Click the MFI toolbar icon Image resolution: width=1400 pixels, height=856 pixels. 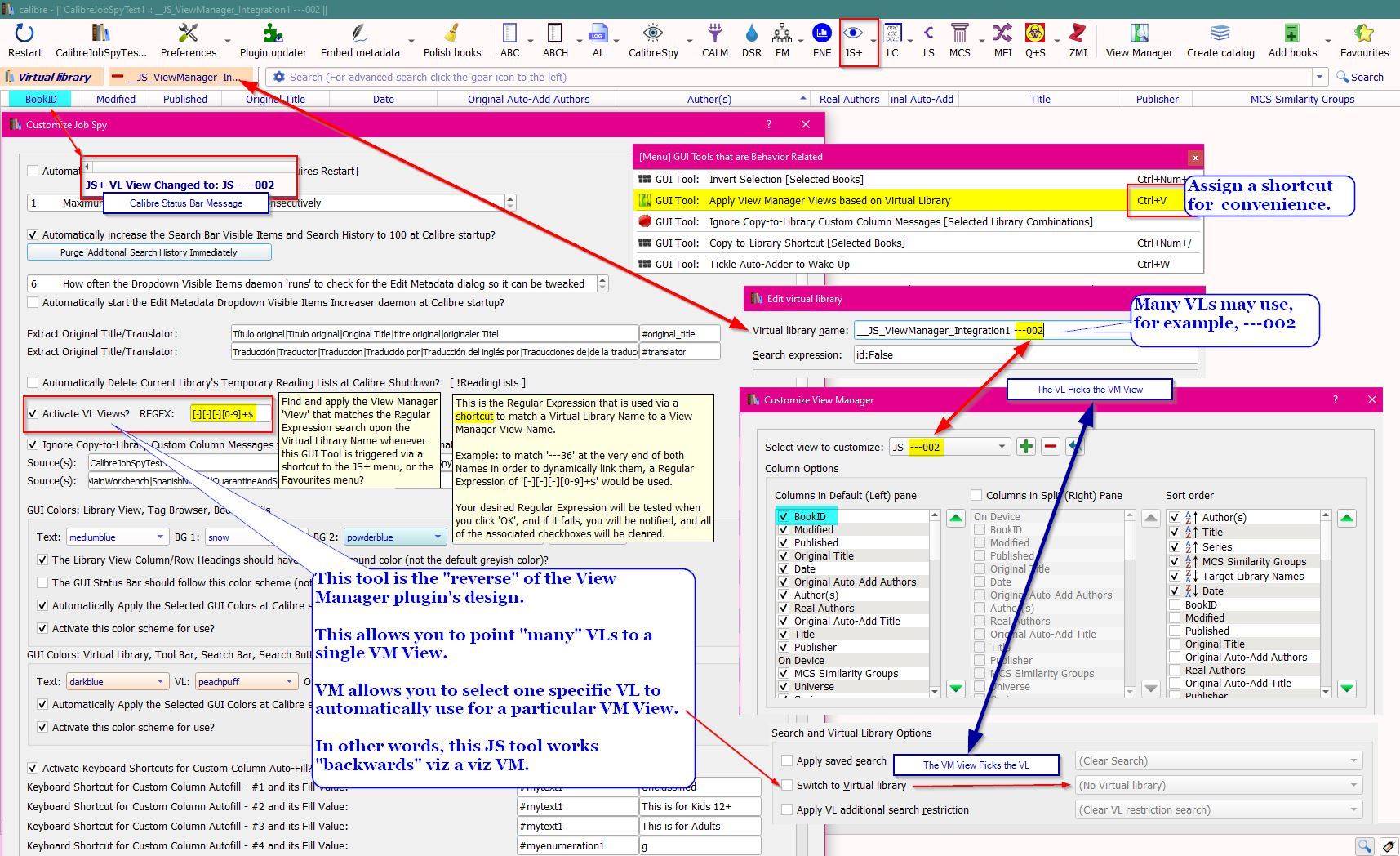(1002, 41)
